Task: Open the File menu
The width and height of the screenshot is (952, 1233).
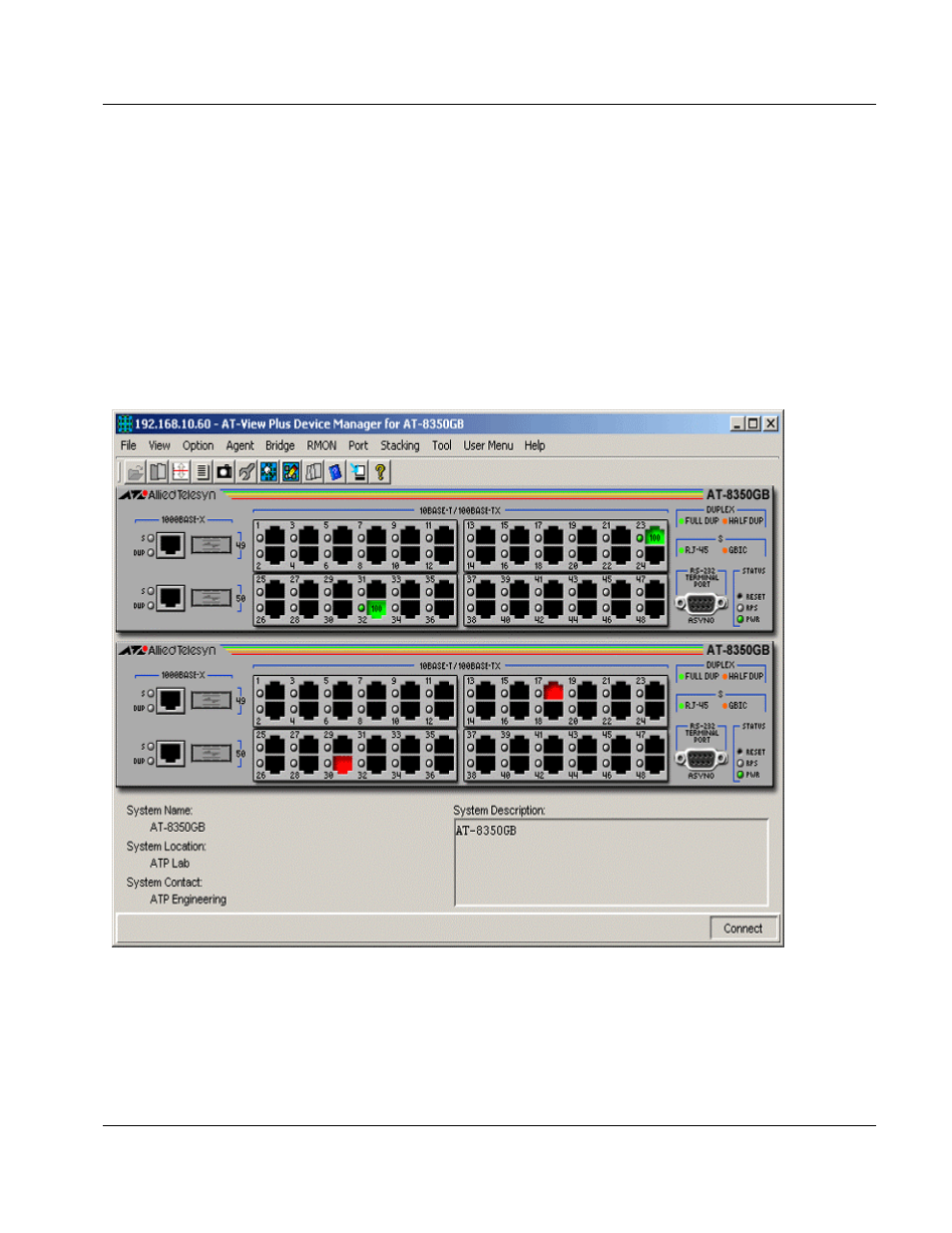Action: (129, 446)
